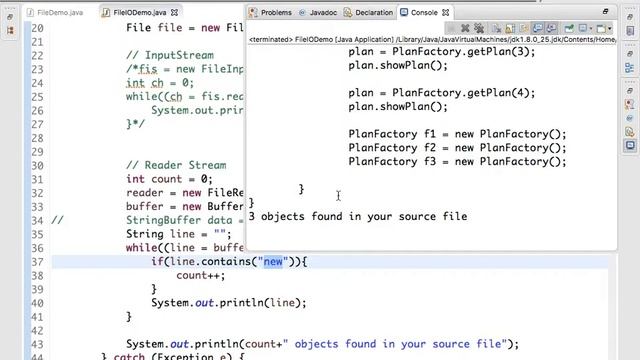The image size is (640, 360).
Task: Open the Declaration icon in the right sidebar
Action: pyautogui.click(x=630, y=131)
